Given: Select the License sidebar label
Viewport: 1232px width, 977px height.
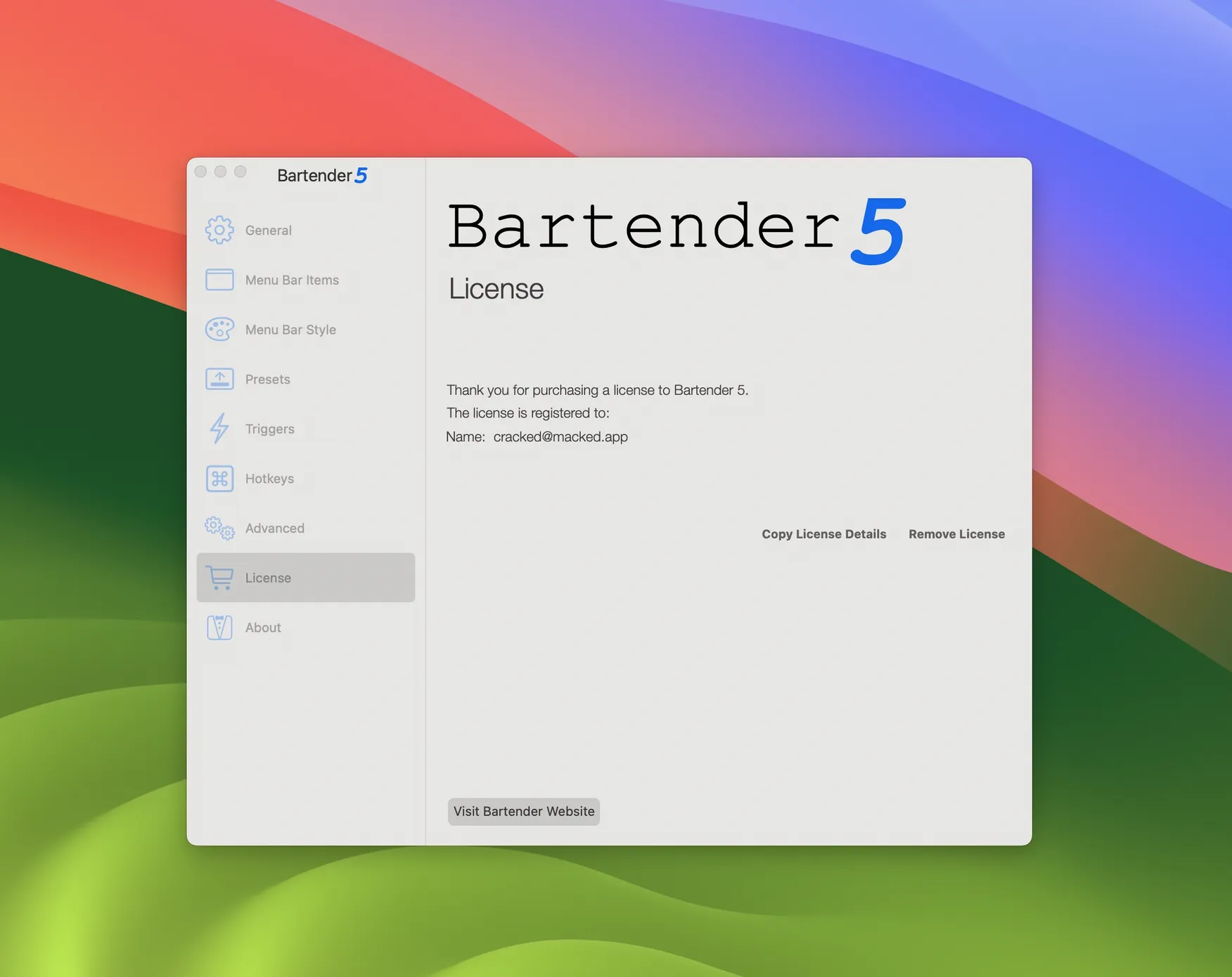Looking at the screenshot, I should tap(268, 578).
